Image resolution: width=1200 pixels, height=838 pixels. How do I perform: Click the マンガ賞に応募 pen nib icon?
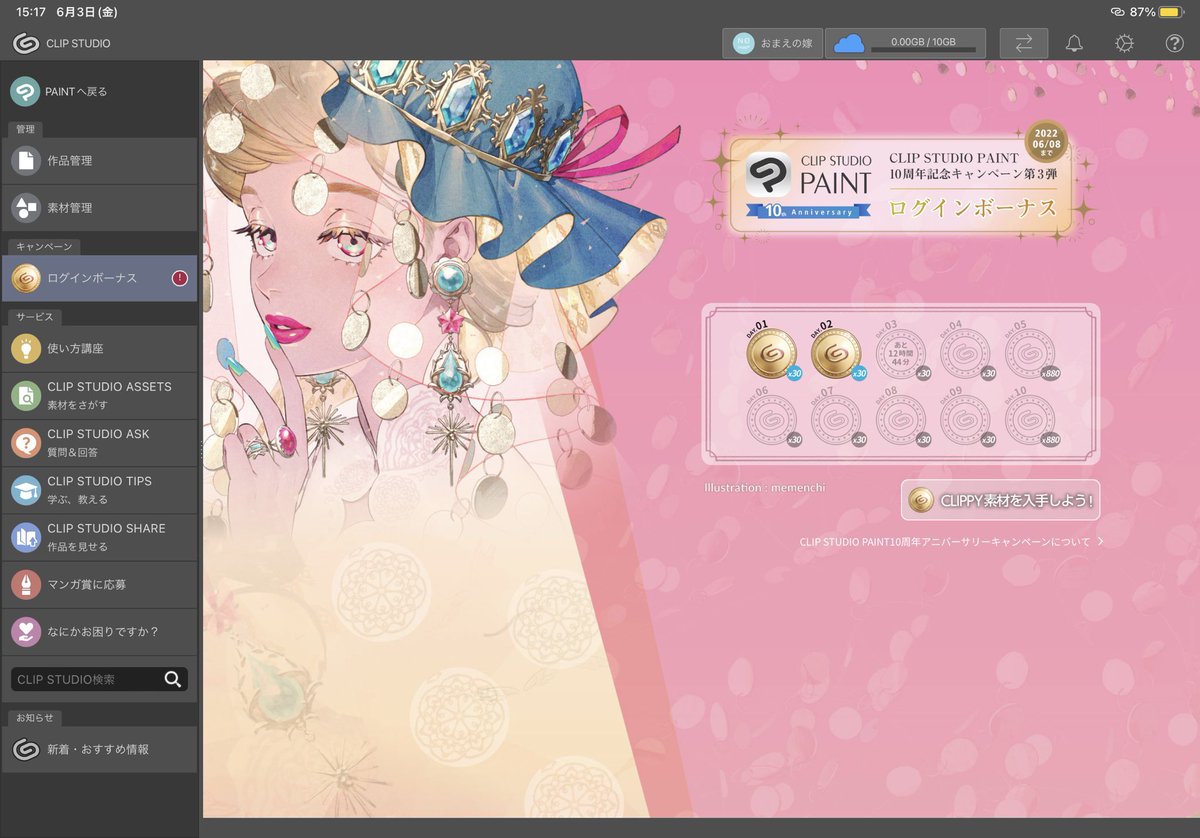[25, 584]
